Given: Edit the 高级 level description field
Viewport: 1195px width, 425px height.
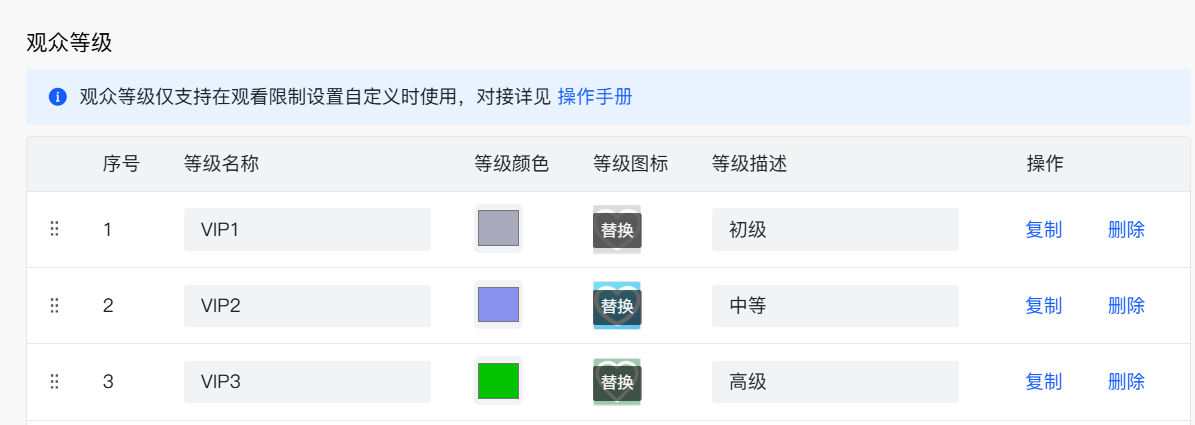Looking at the screenshot, I should click(835, 382).
